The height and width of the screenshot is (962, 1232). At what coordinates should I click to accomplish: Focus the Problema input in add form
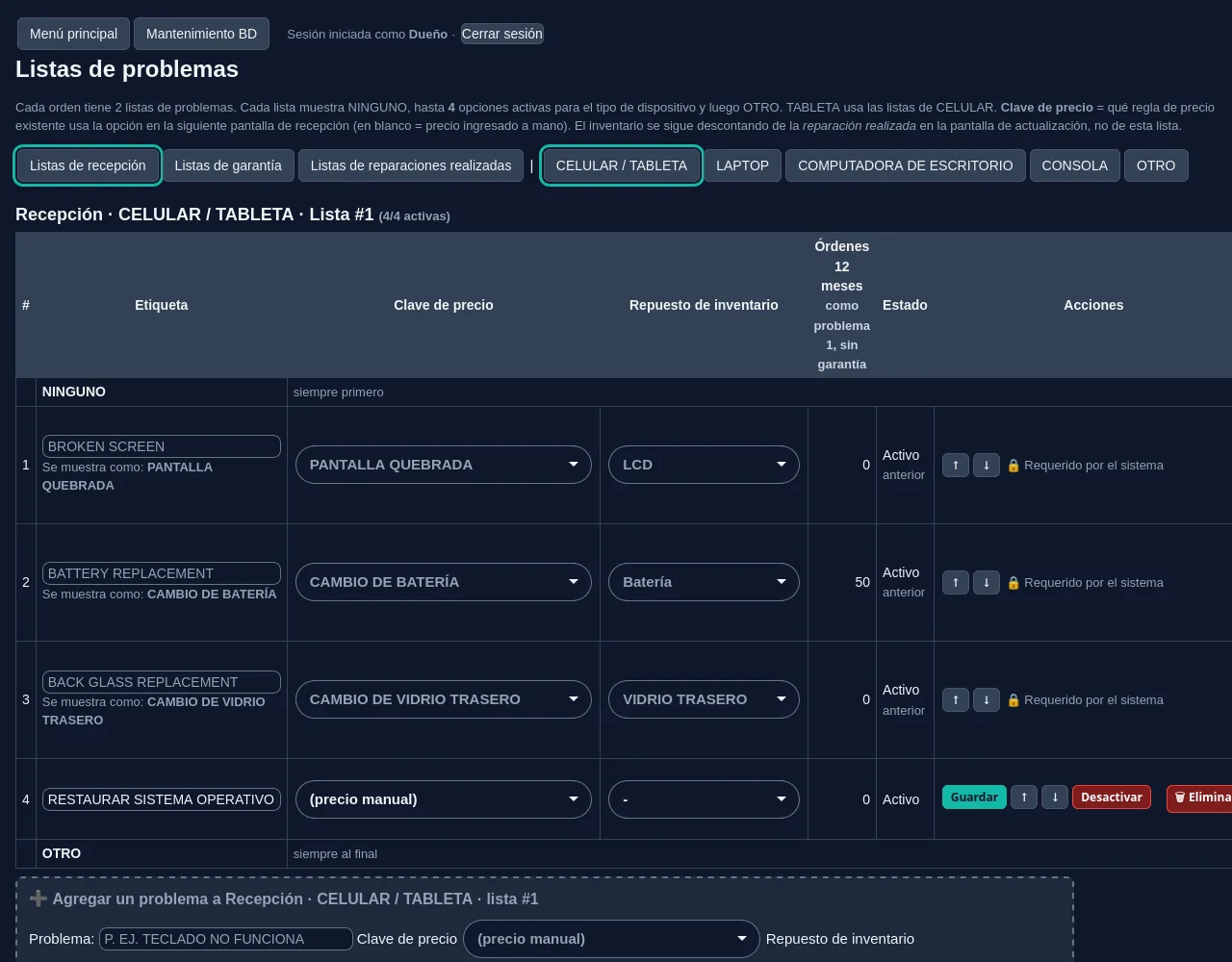pyautogui.click(x=226, y=939)
